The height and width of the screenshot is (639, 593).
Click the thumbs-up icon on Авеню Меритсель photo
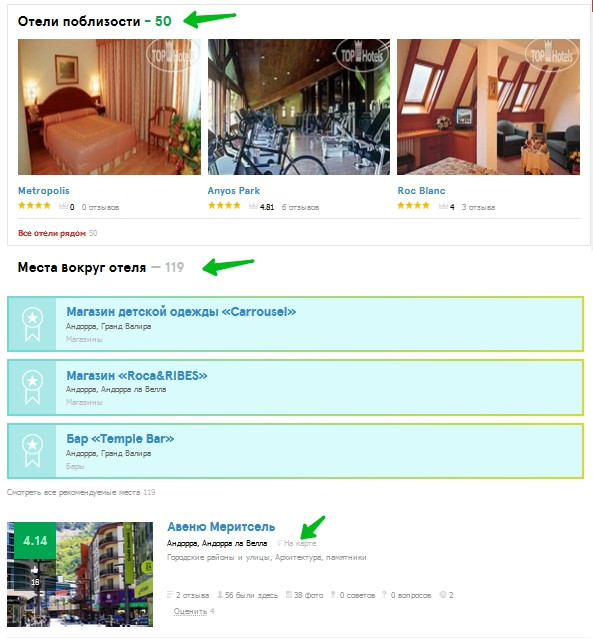pyautogui.click(x=35, y=569)
